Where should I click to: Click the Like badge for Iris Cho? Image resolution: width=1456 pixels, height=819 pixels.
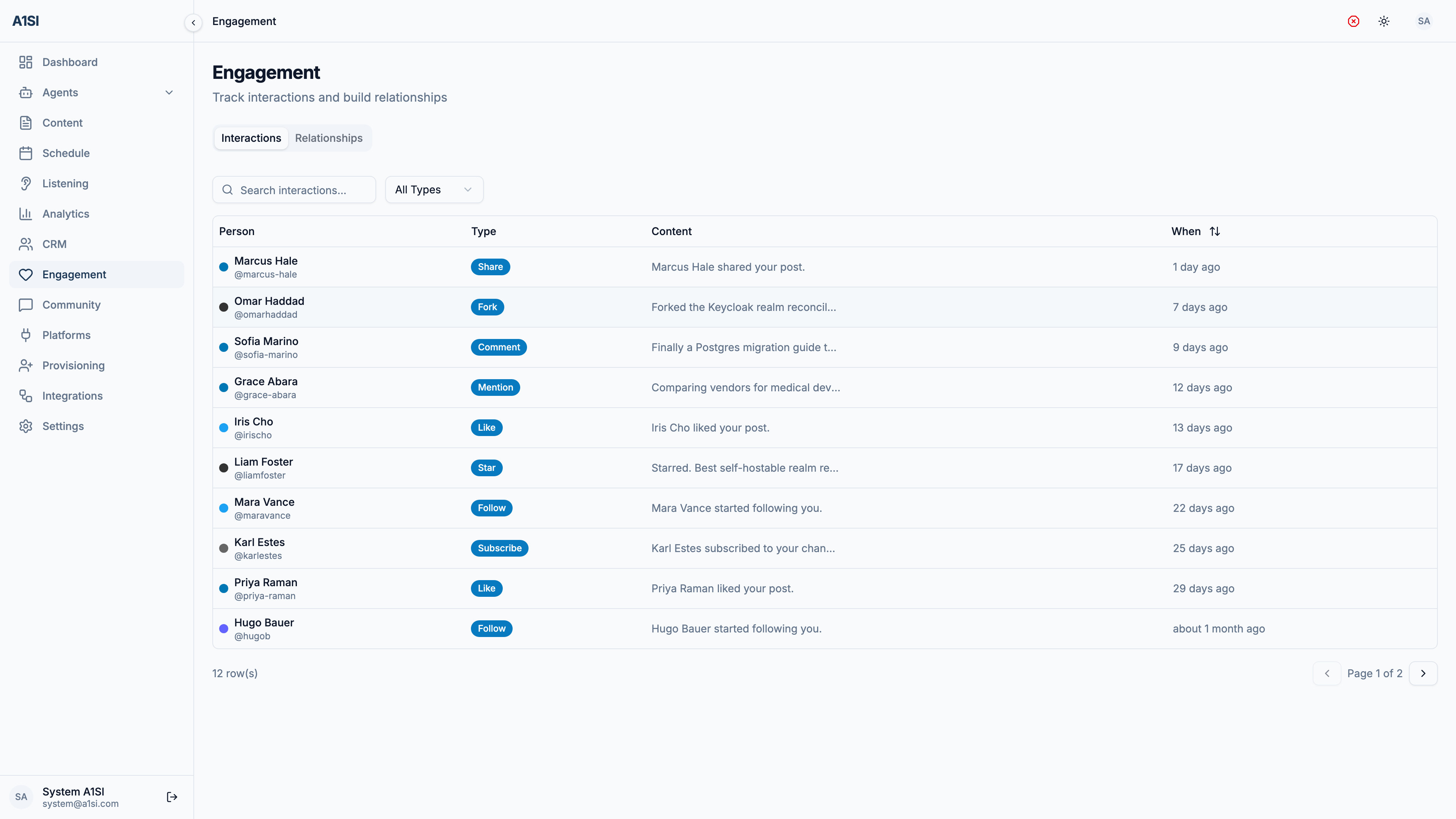point(486,428)
